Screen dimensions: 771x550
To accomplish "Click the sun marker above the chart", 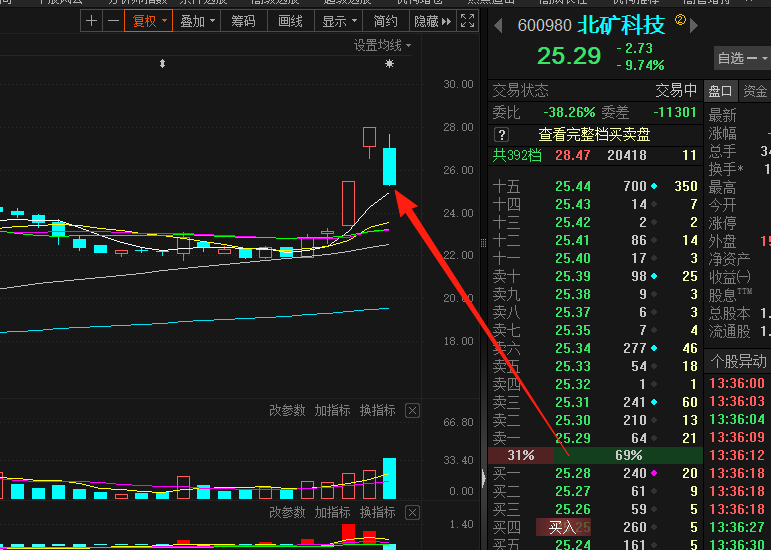I will pos(389,64).
